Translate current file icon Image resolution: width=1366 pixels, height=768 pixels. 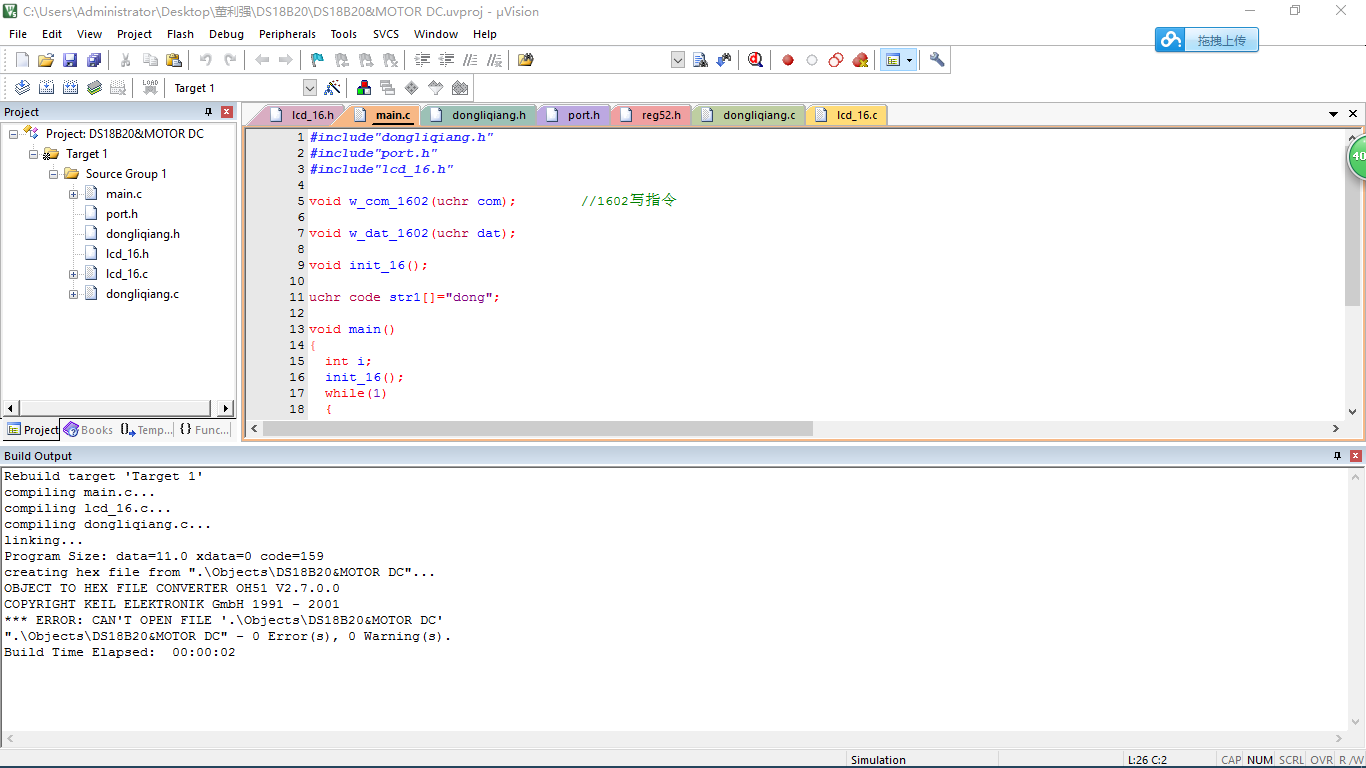tap(22, 88)
